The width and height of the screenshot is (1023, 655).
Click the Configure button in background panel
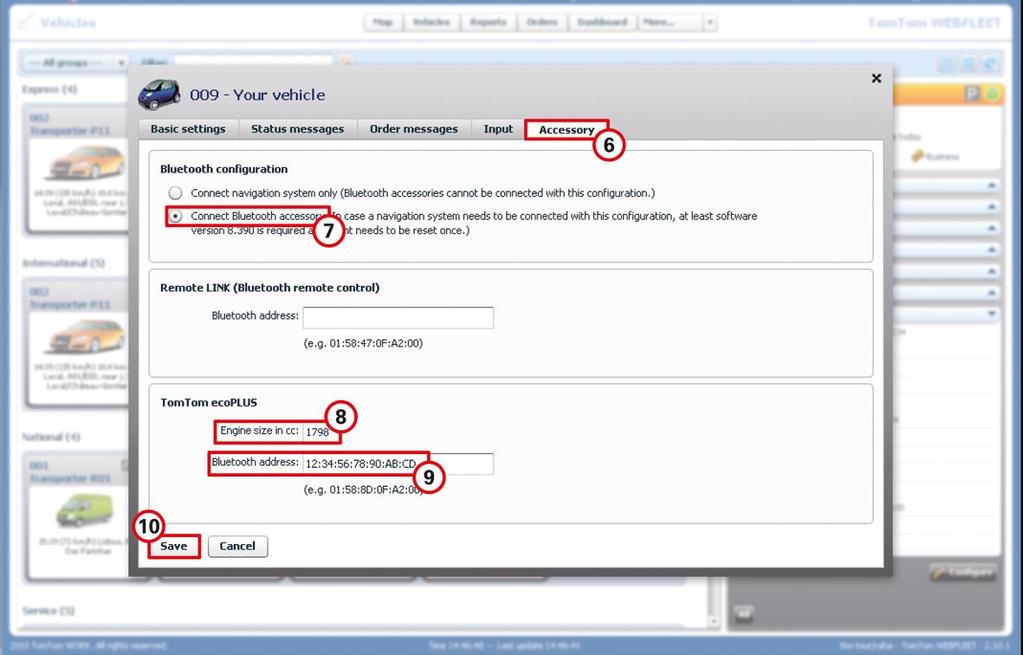[x=963, y=572]
